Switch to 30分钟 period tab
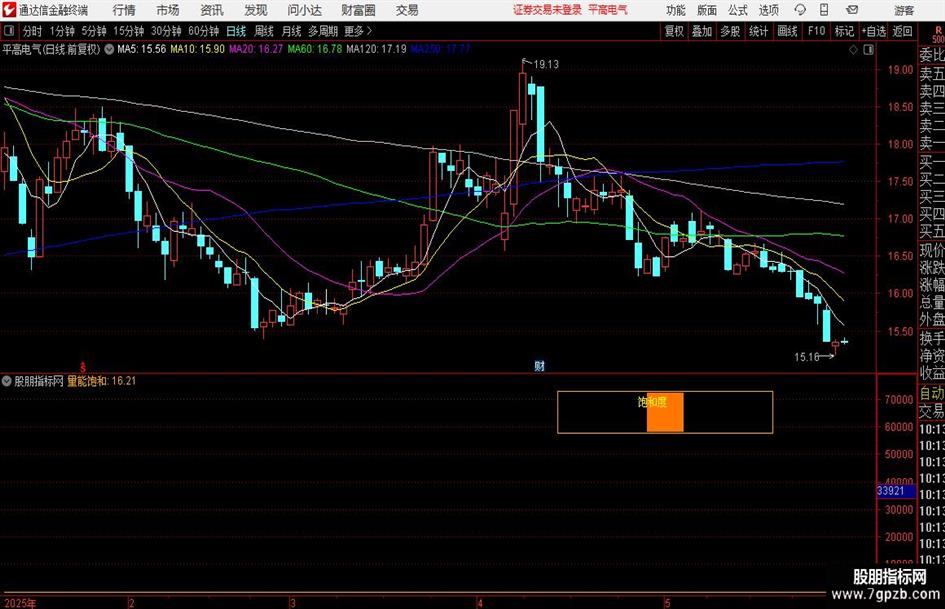945x609 pixels. tap(166, 31)
